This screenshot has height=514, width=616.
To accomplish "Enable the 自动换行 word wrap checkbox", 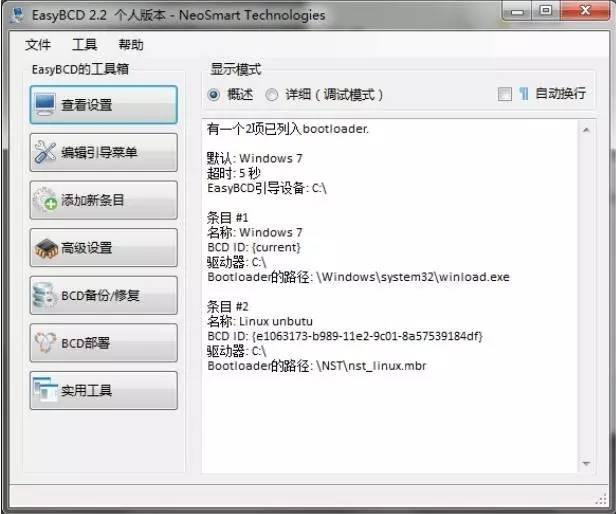I will coord(505,94).
